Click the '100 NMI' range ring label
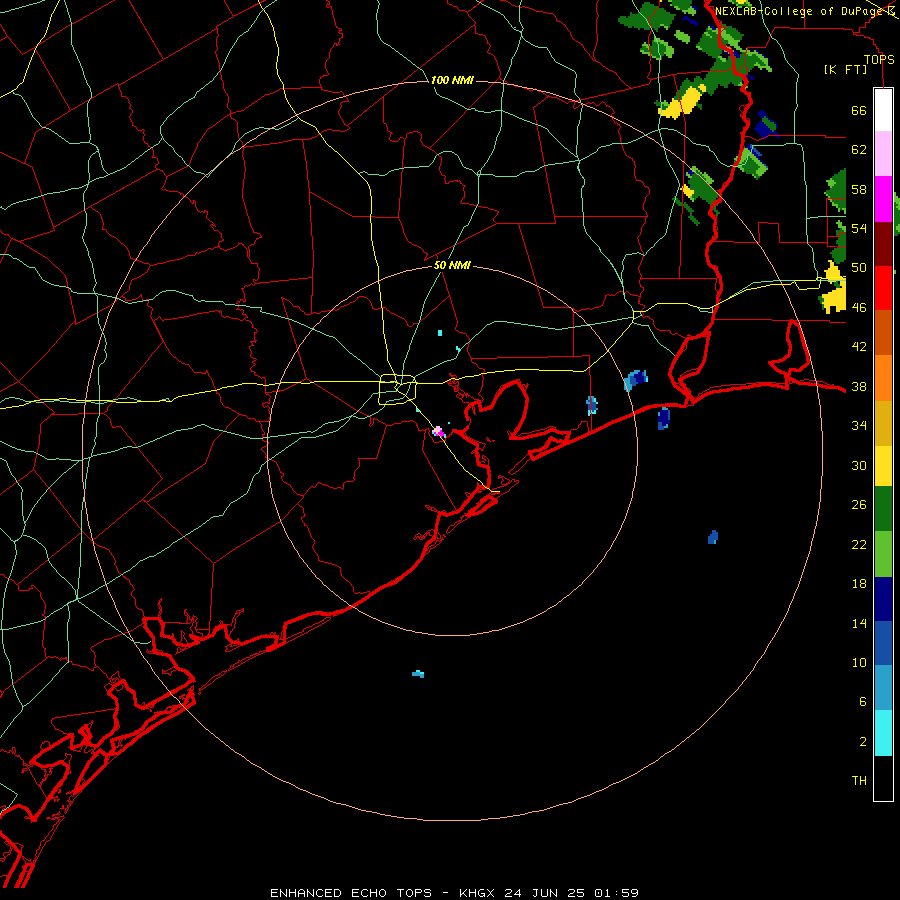This screenshot has height=900, width=900. (x=452, y=80)
